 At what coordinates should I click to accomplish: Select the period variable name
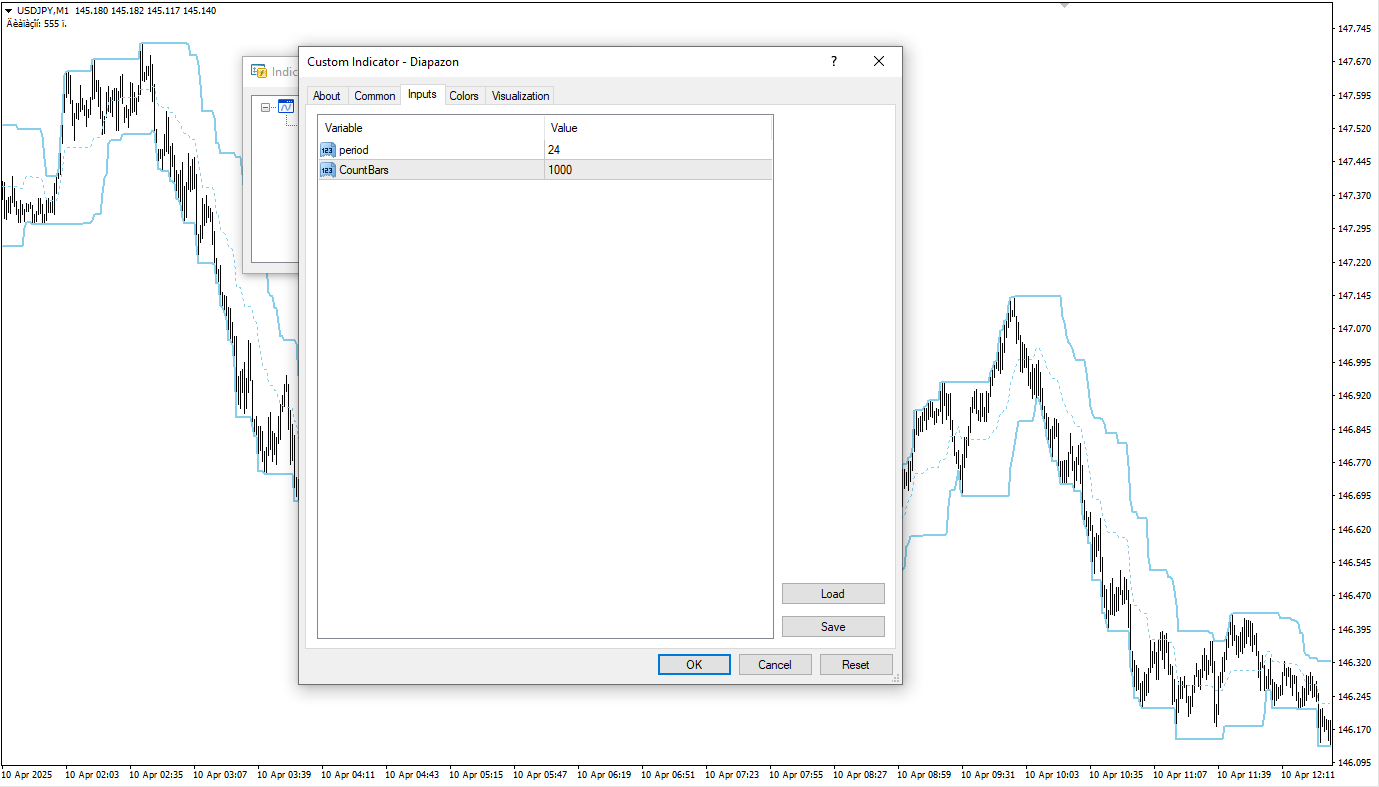(354, 150)
